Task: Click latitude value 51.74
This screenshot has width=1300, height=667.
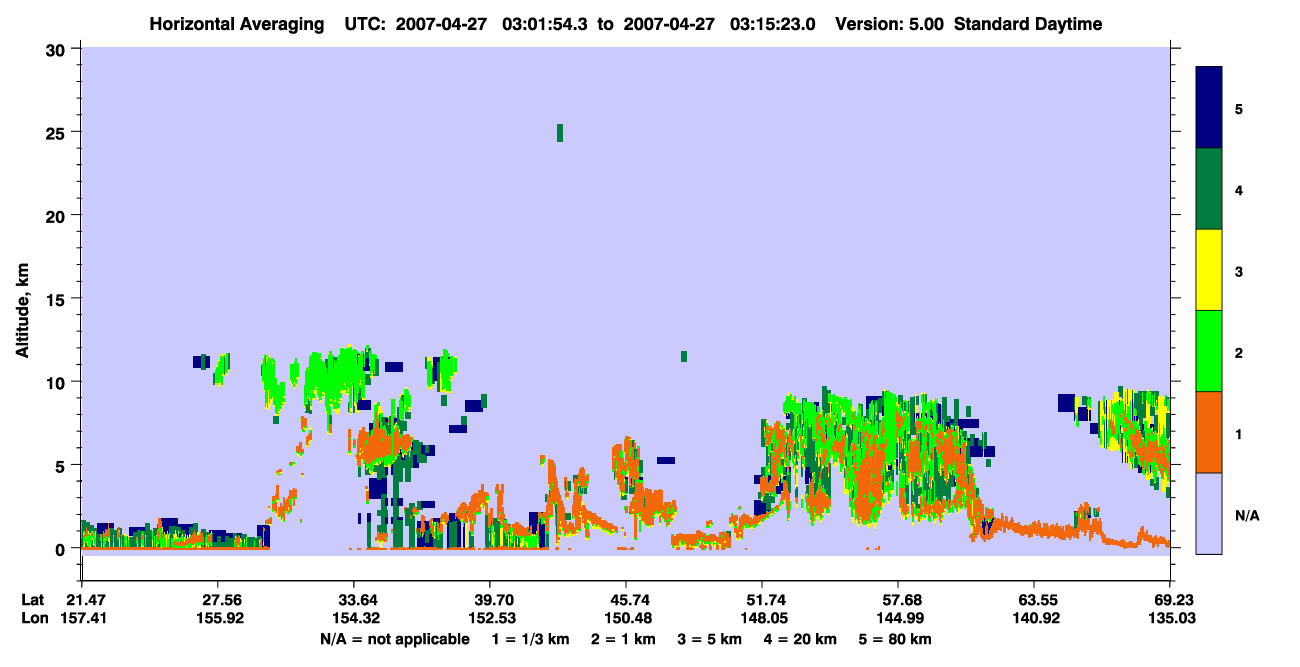Action: [762, 600]
